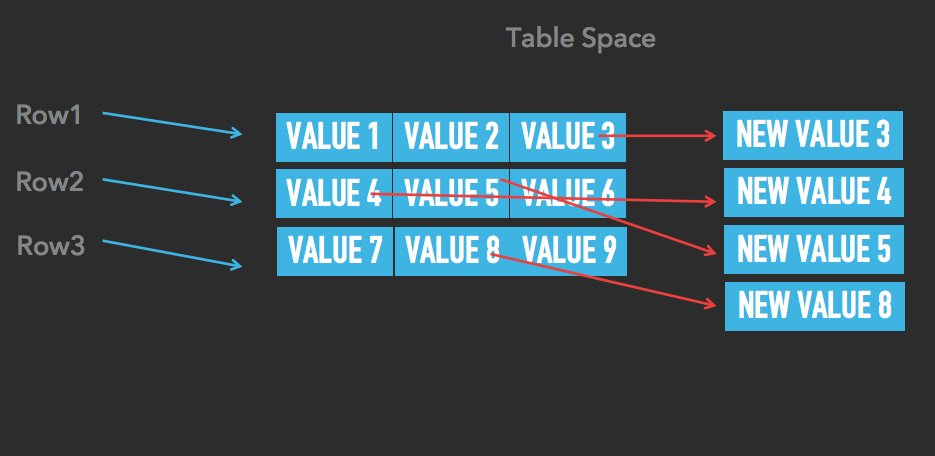Click the VALUE 1 cell
This screenshot has width=935, height=456.
click(333, 137)
